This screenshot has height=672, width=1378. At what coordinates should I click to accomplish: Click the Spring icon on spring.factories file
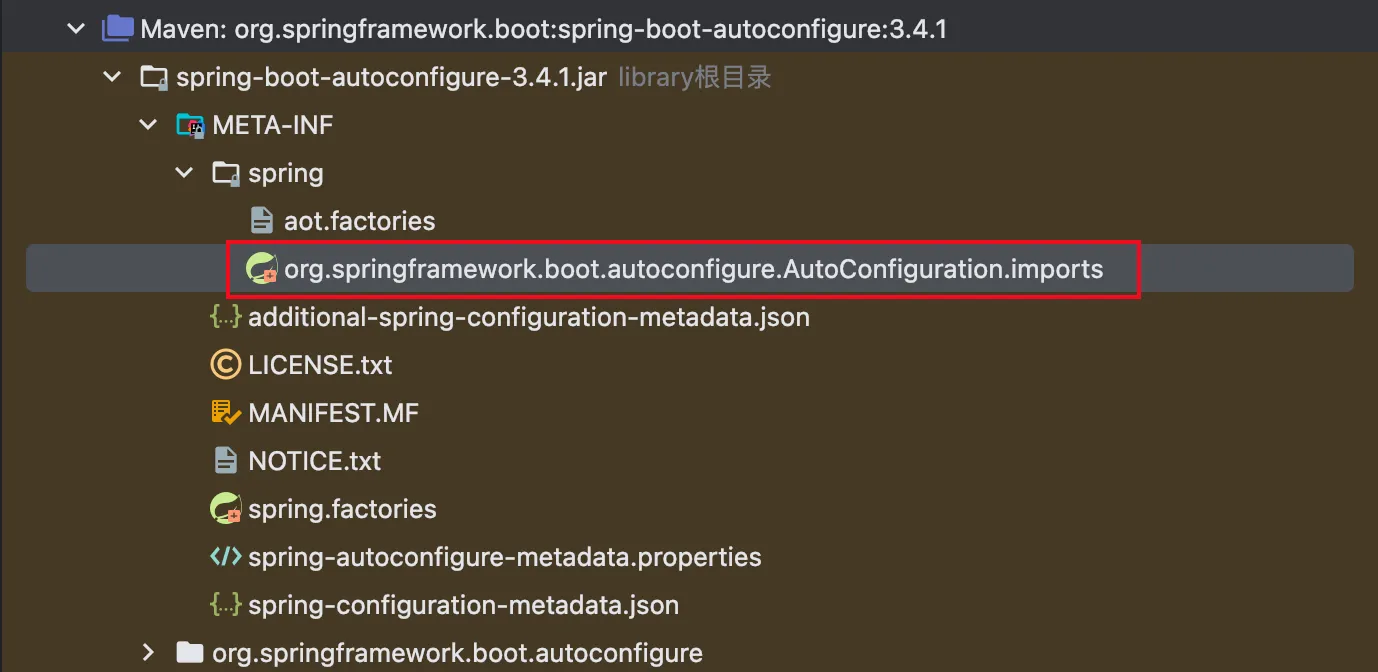(225, 508)
